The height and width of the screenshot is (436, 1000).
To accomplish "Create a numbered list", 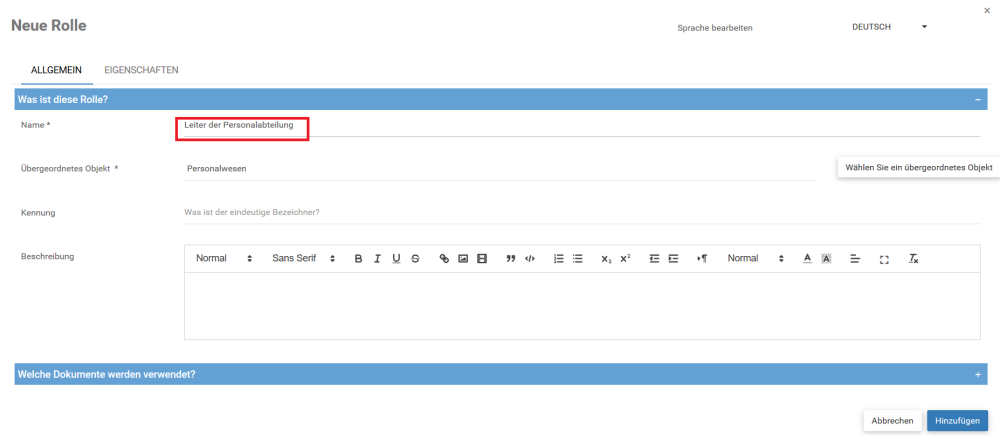I will point(559,259).
